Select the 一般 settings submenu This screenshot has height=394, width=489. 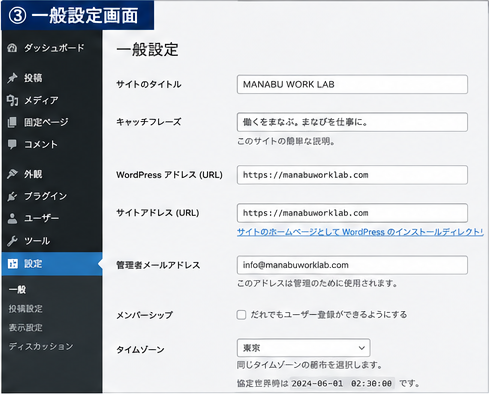click(x=17, y=289)
